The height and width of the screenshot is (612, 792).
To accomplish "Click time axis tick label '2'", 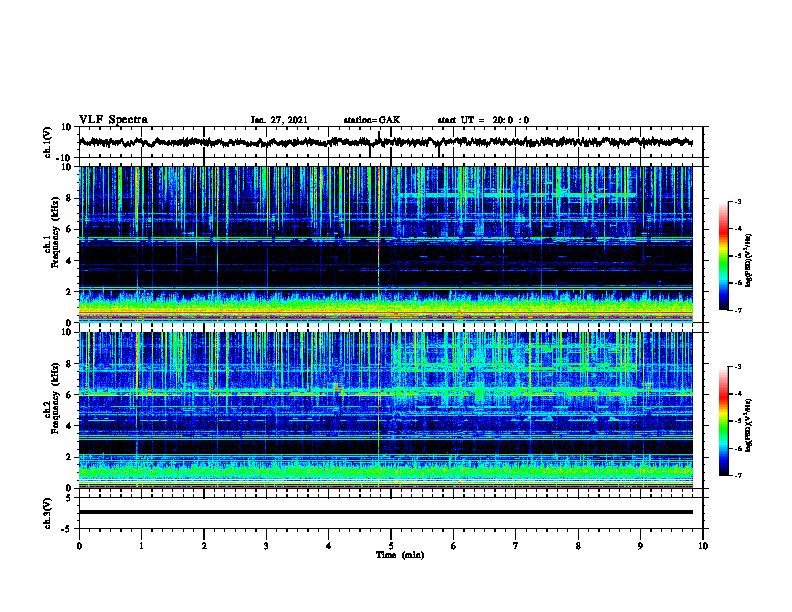I will [x=204, y=546].
